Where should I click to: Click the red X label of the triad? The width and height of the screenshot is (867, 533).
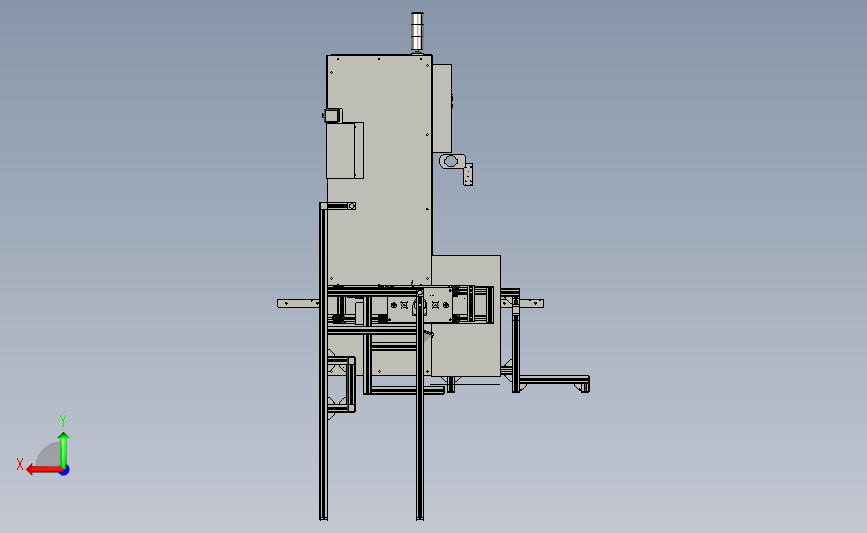click(x=20, y=464)
